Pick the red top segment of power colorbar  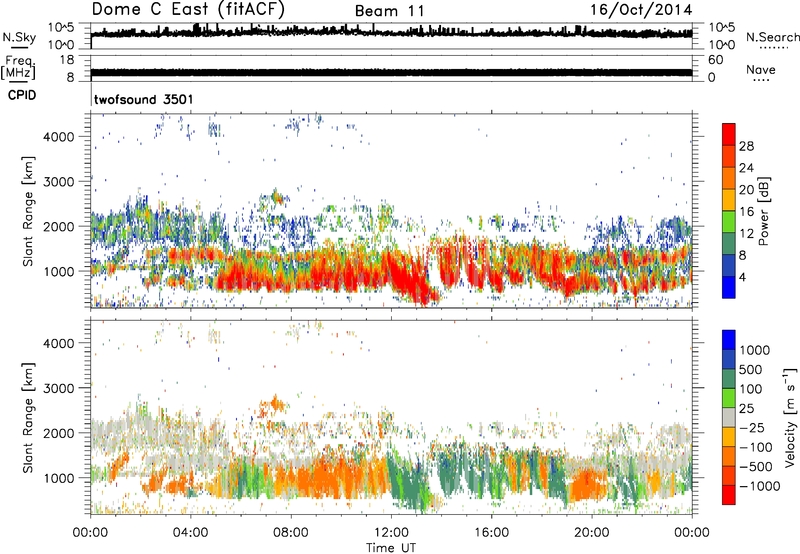click(729, 135)
